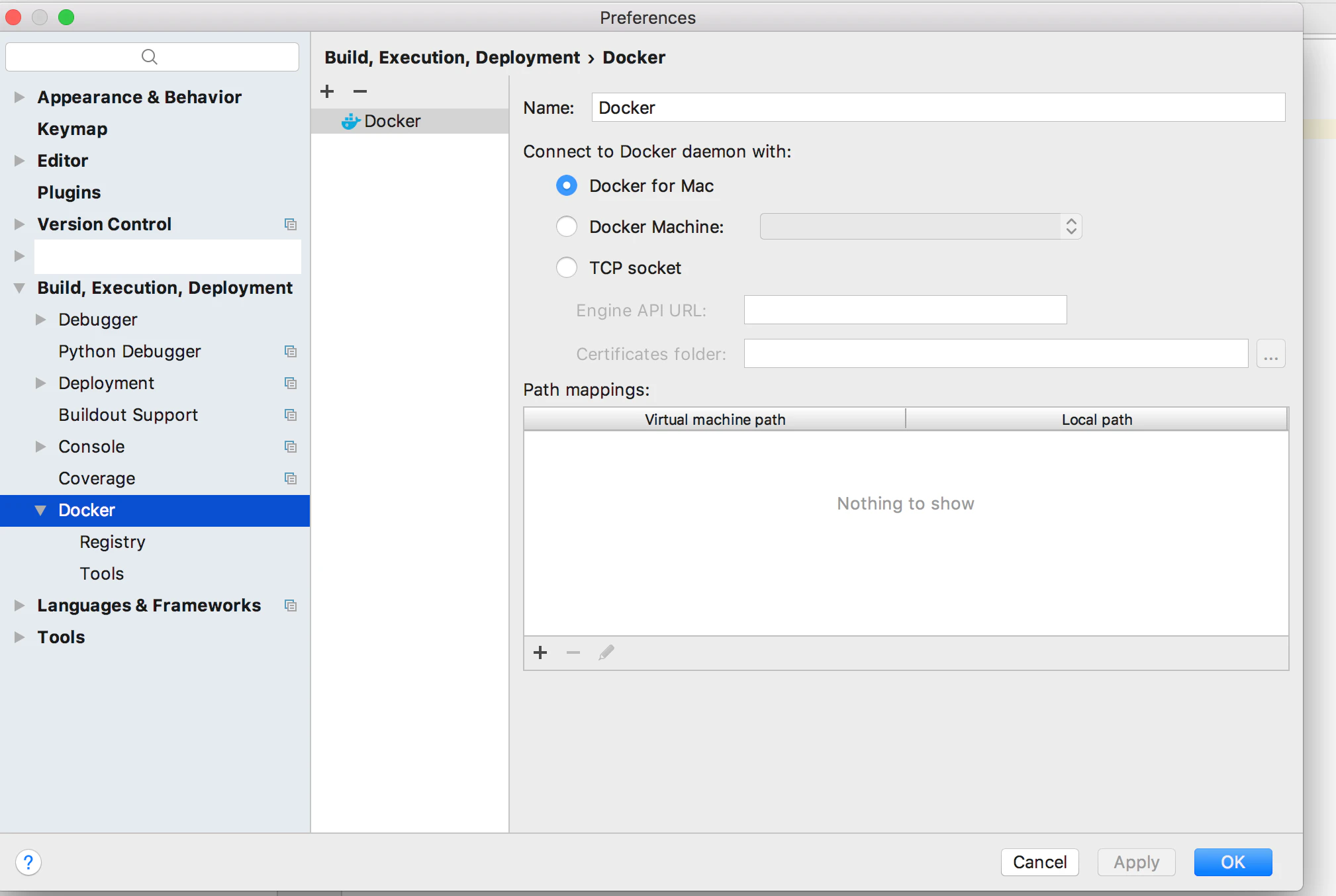
Task: Expand the Editor section
Action: (19, 161)
